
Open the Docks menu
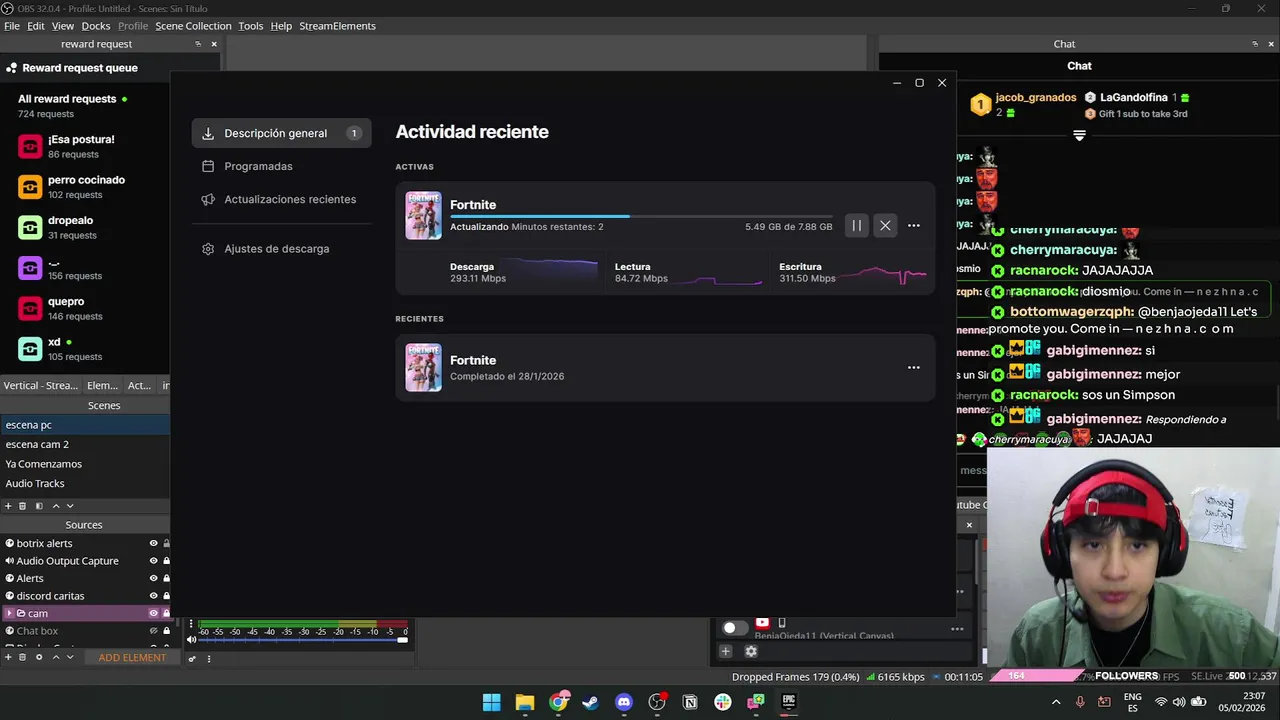coord(96,26)
